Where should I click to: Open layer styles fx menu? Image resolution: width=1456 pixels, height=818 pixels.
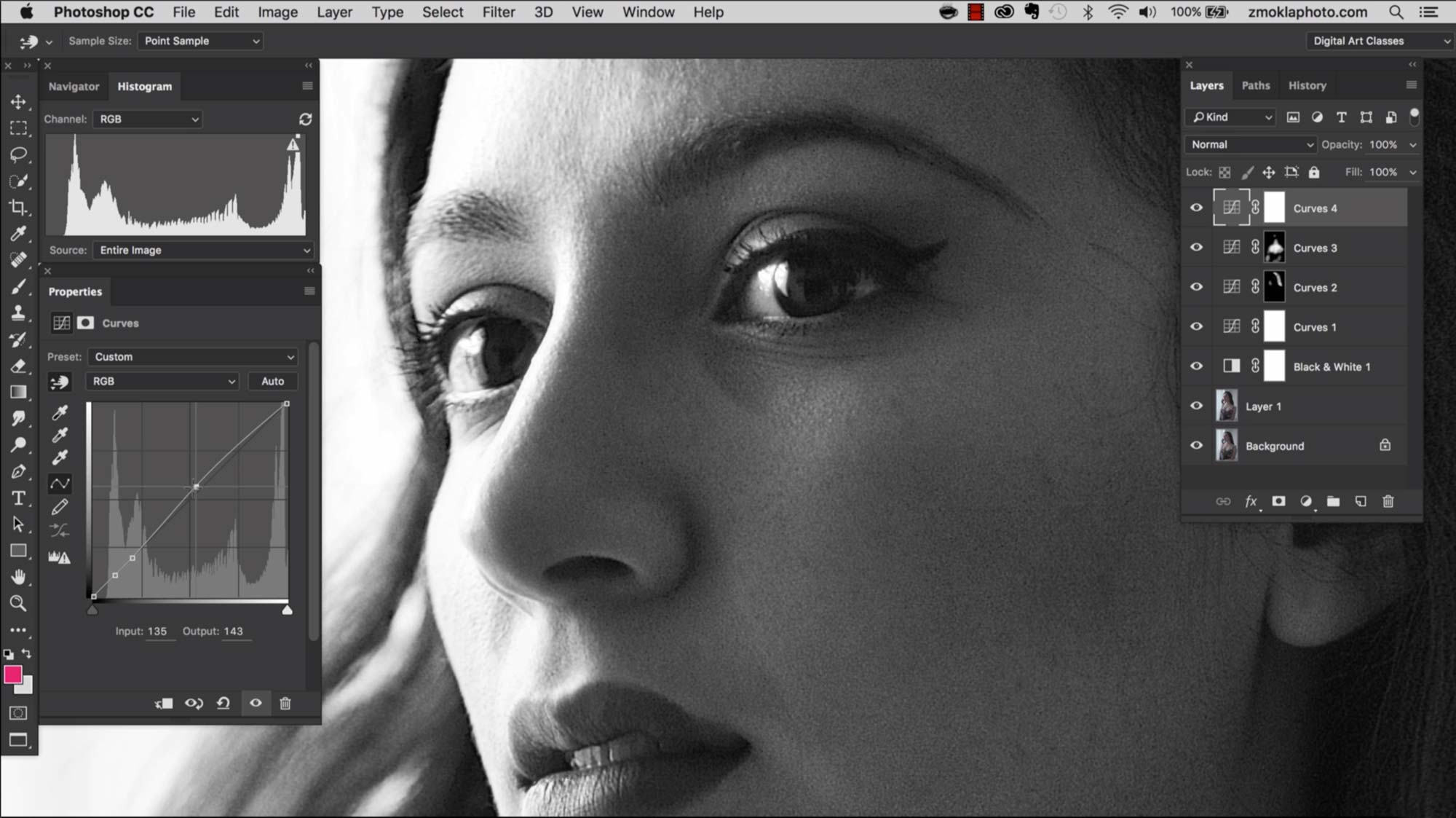click(1251, 501)
